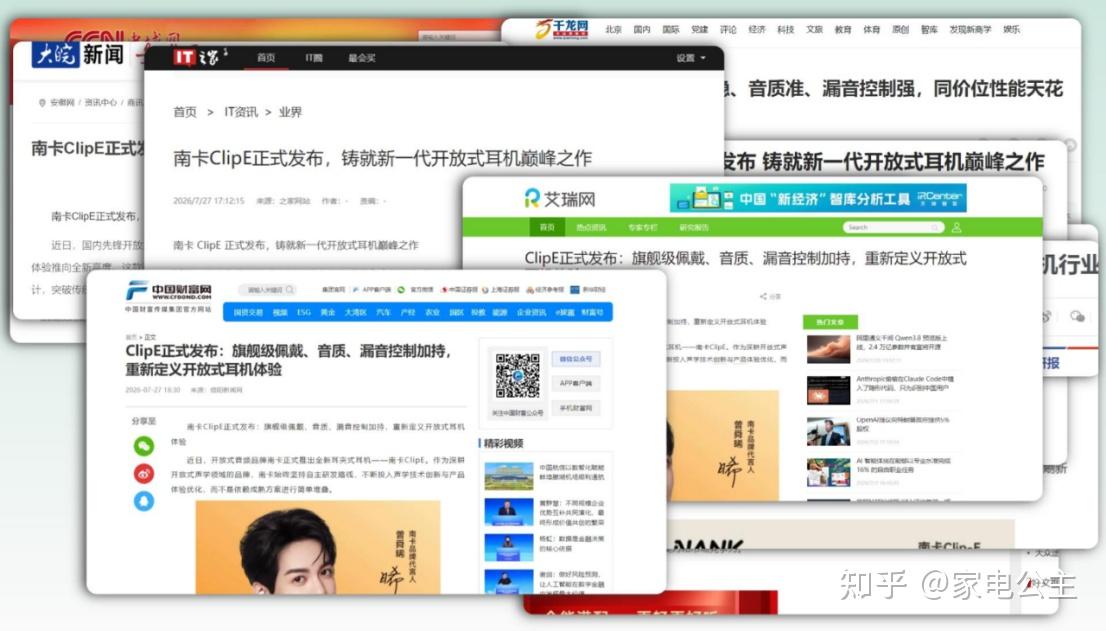Select 汽车 in 中国财富网 blue menu
Image resolution: width=1106 pixels, height=631 pixels.
(383, 312)
